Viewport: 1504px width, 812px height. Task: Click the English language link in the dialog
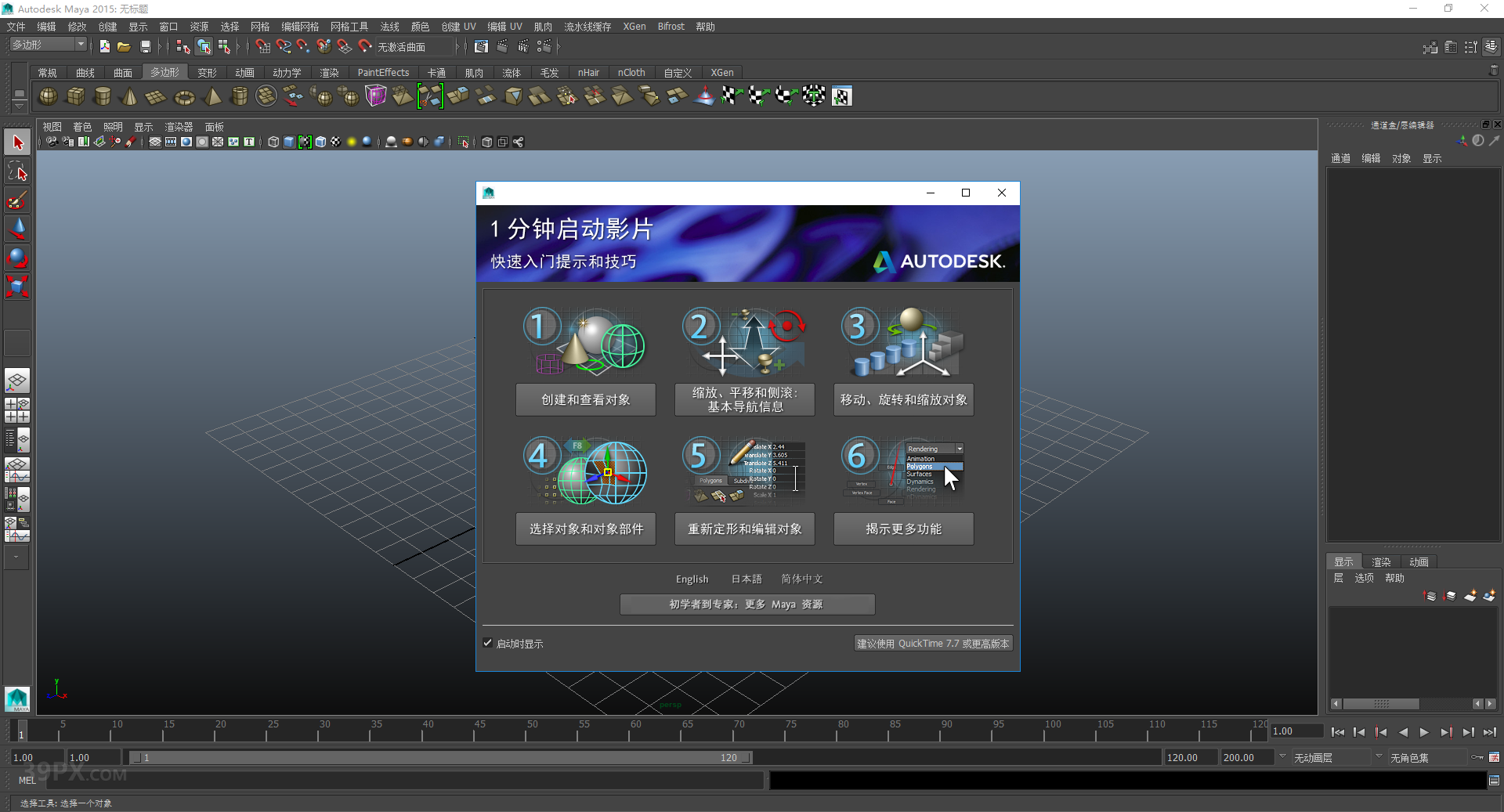click(692, 579)
